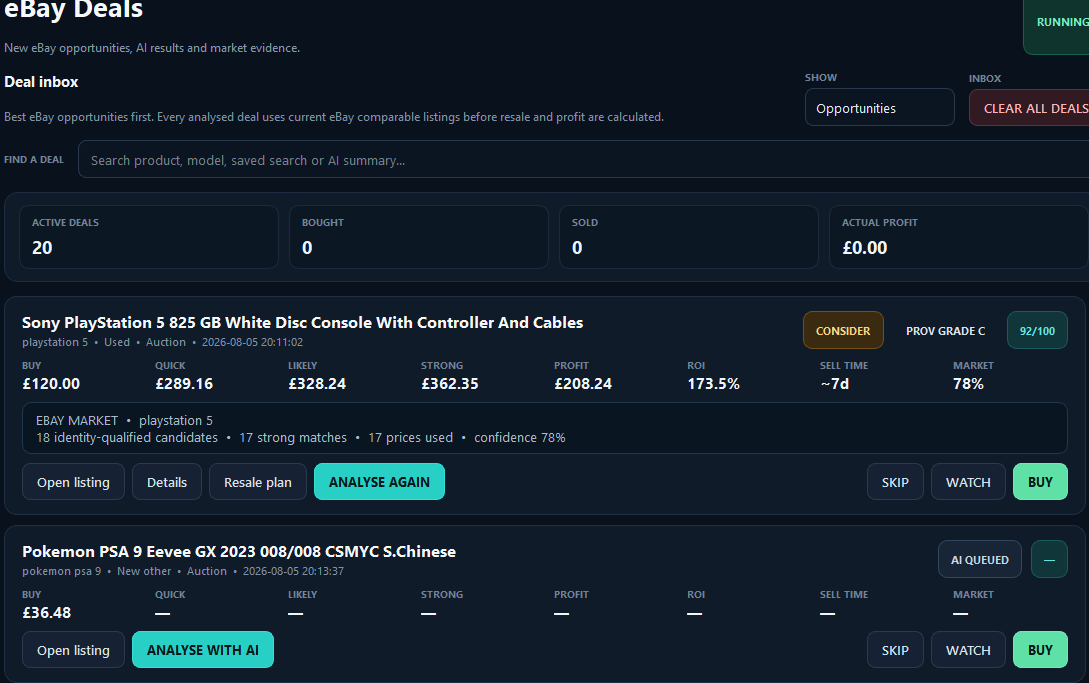Click the dash score badge on Pokemon deal
Screen dimensions: 1089x683
1049,559
